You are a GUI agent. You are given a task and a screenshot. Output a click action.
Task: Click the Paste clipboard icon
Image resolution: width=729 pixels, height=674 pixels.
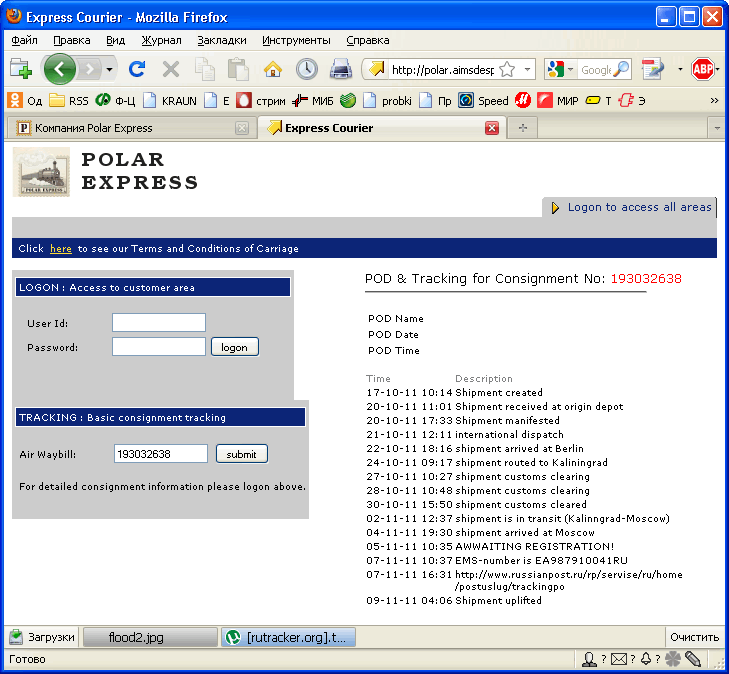click(238, 69)
